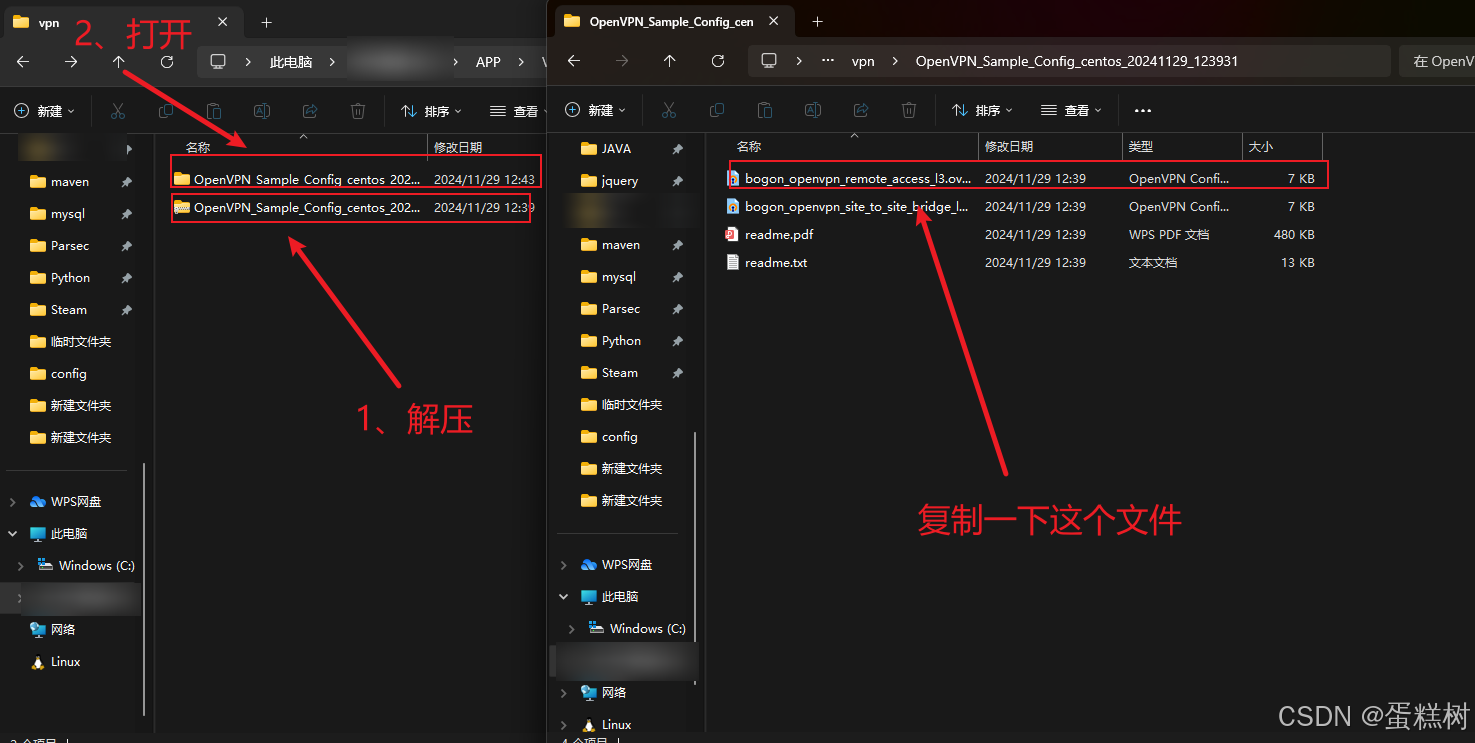
Task: Click Refresh icon in right OpenVPN window
Action: [x=718, y=61]
